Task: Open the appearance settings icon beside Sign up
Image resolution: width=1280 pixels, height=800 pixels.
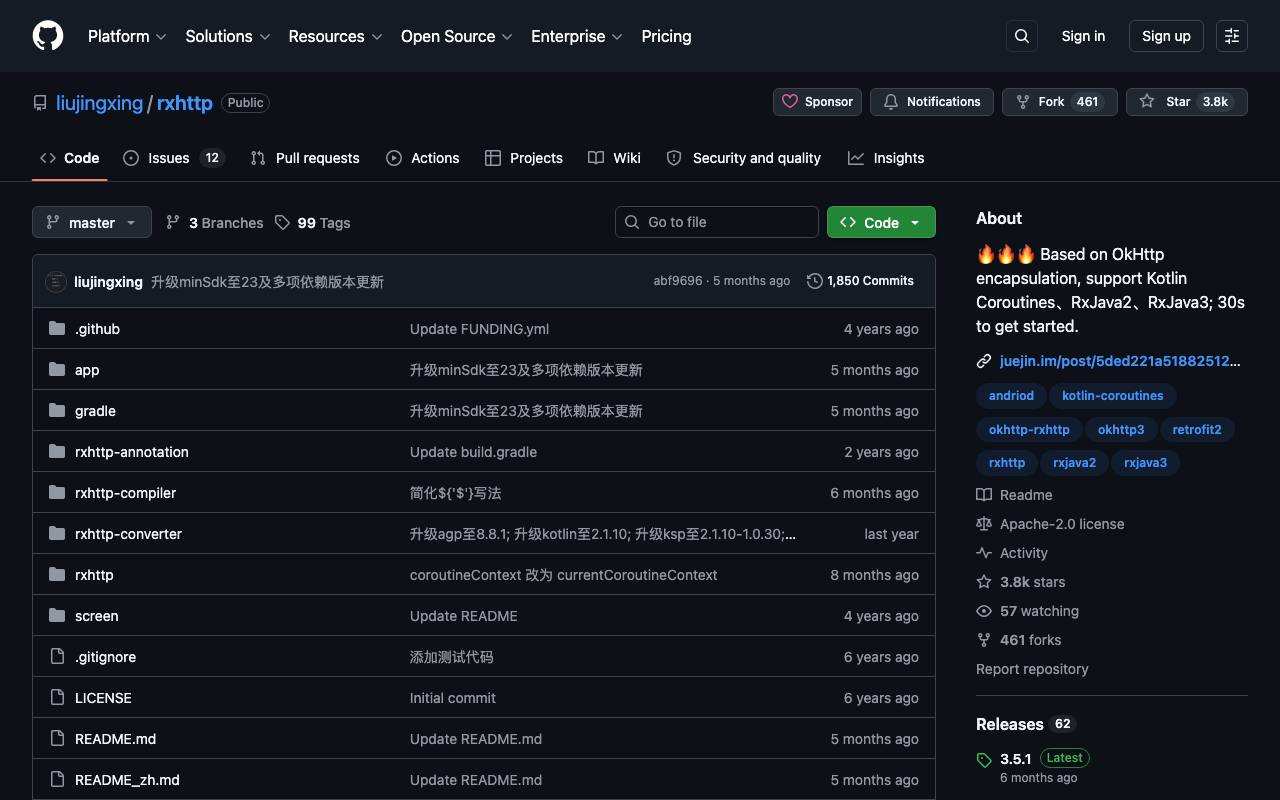Action: [1232, 36]
